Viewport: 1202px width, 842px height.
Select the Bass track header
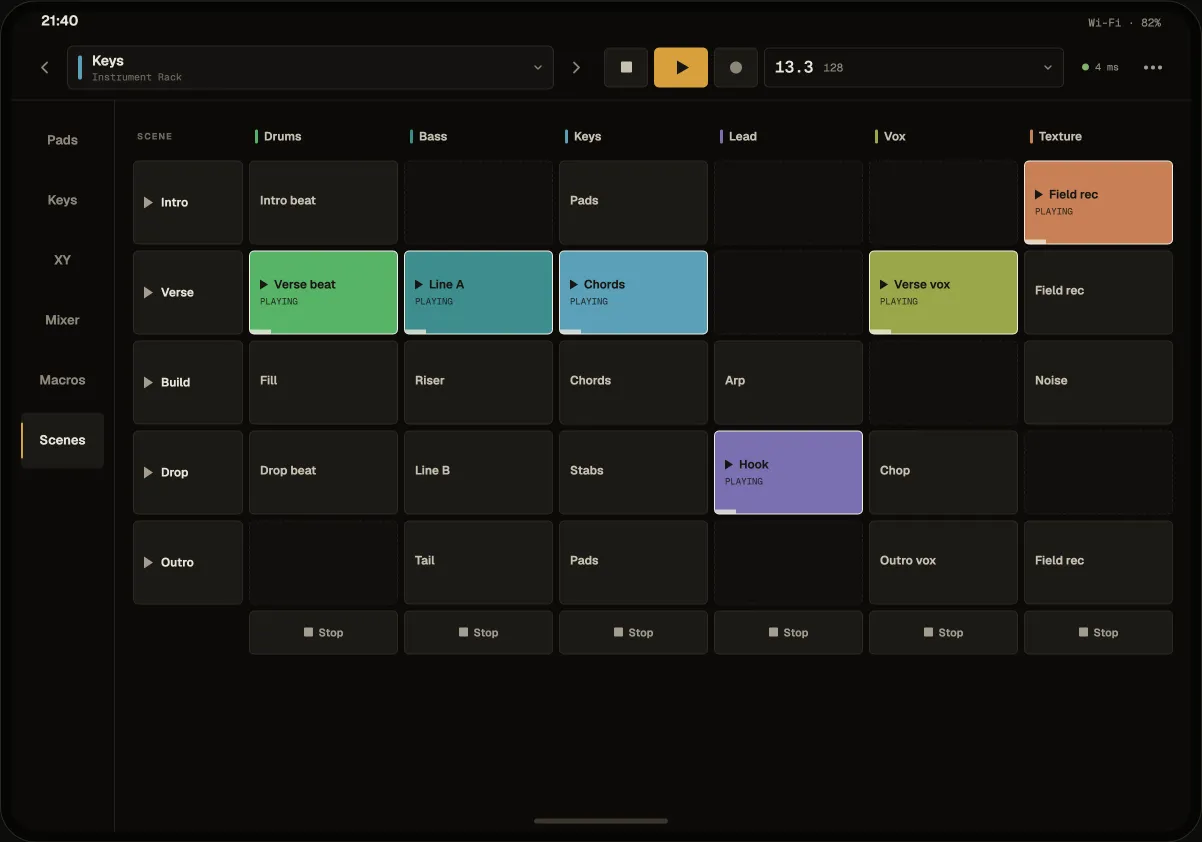pos(429,136)
